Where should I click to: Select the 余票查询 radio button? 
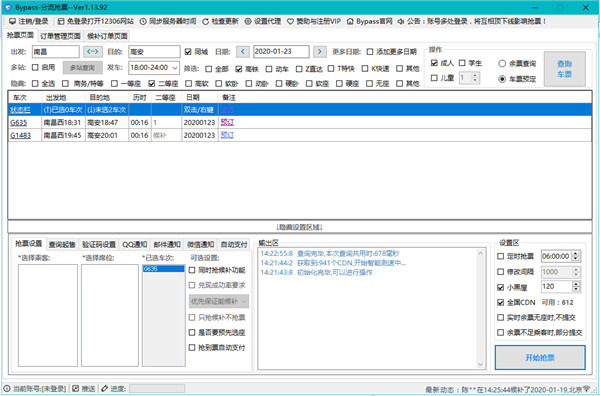pyautogui.click(x=502, y=64)
